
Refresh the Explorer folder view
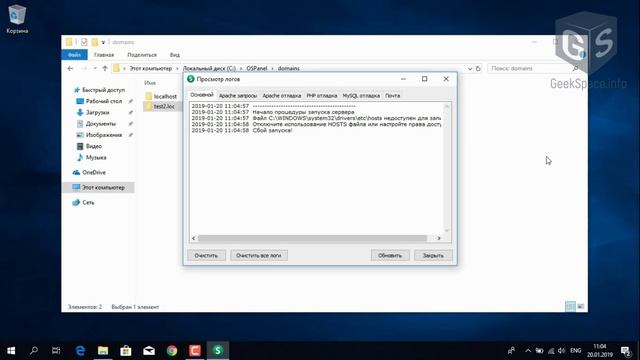coord(478,69)
